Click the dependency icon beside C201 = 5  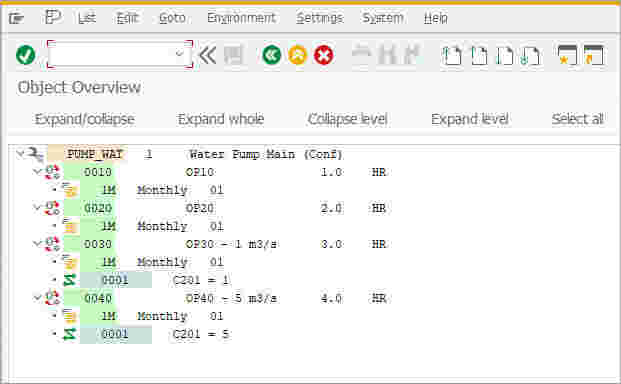(70, 334)
